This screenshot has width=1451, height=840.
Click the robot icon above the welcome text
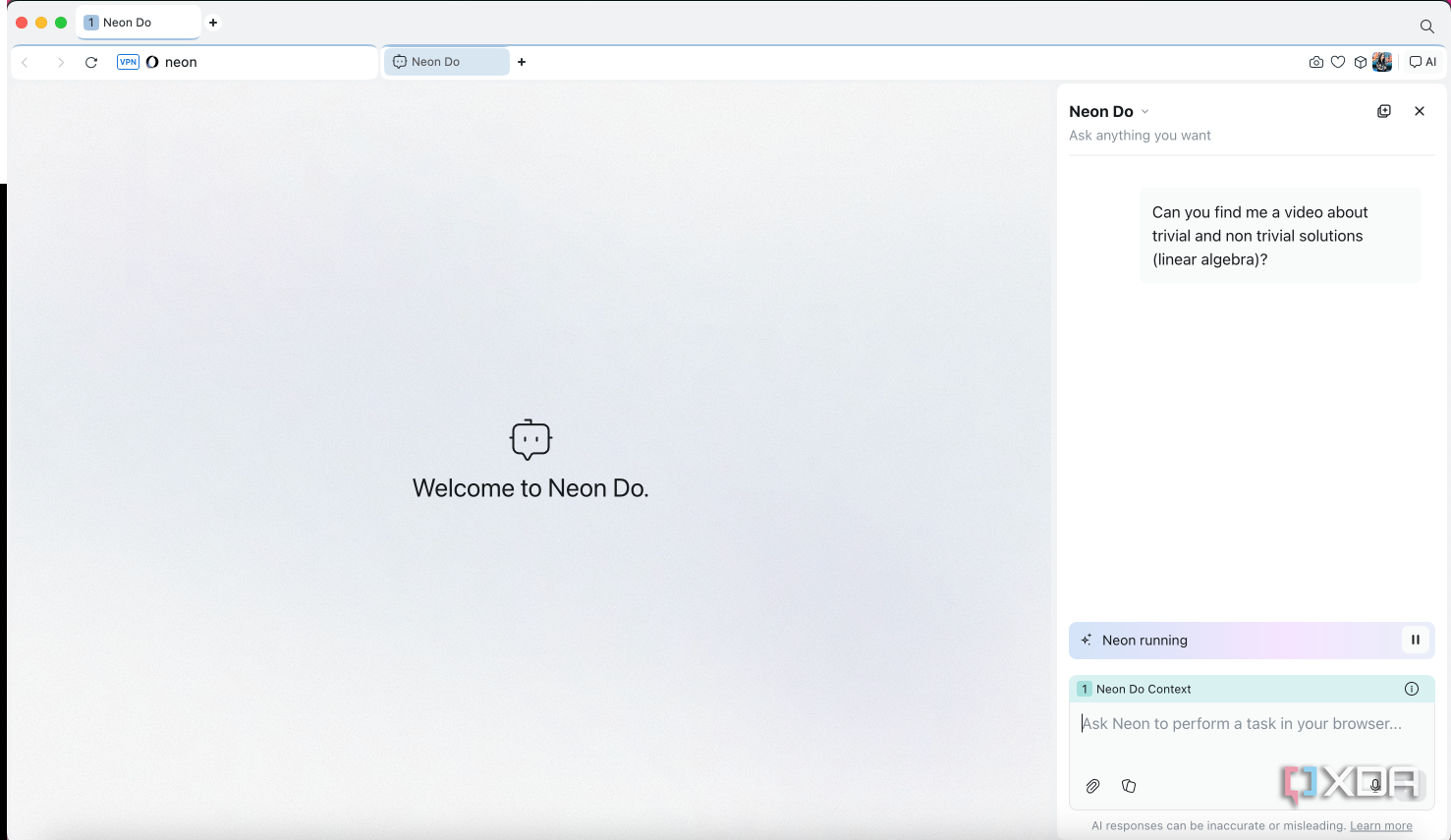coord(530,439)
